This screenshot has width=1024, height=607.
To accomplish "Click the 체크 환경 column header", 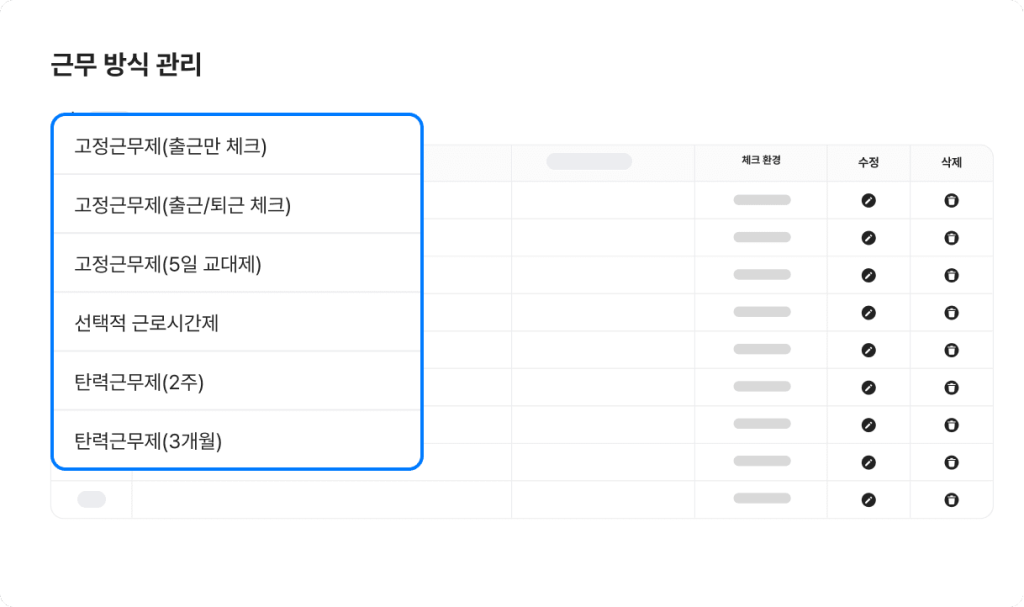I will click(x=761, y=161).
